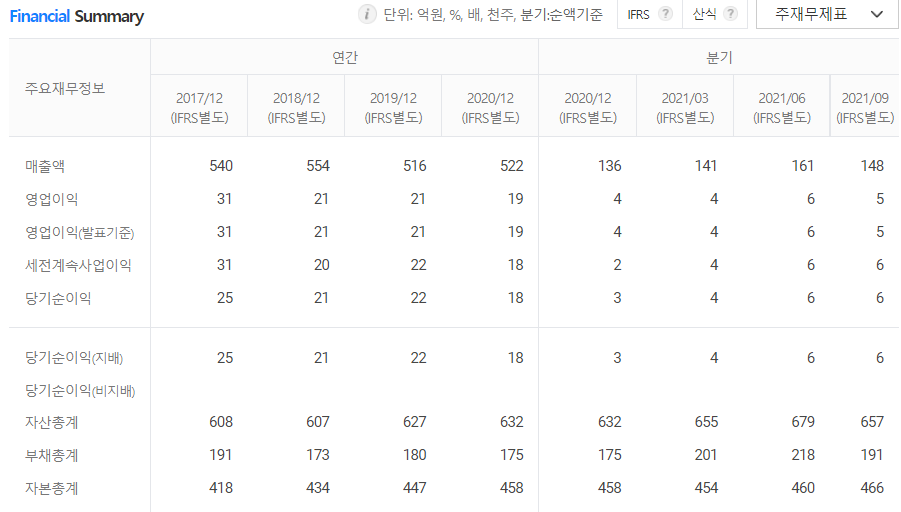This screenshot has height=512, width=901.
Task: Click the 당기순이익(비지배) row label
Action: tap(80, 391)
